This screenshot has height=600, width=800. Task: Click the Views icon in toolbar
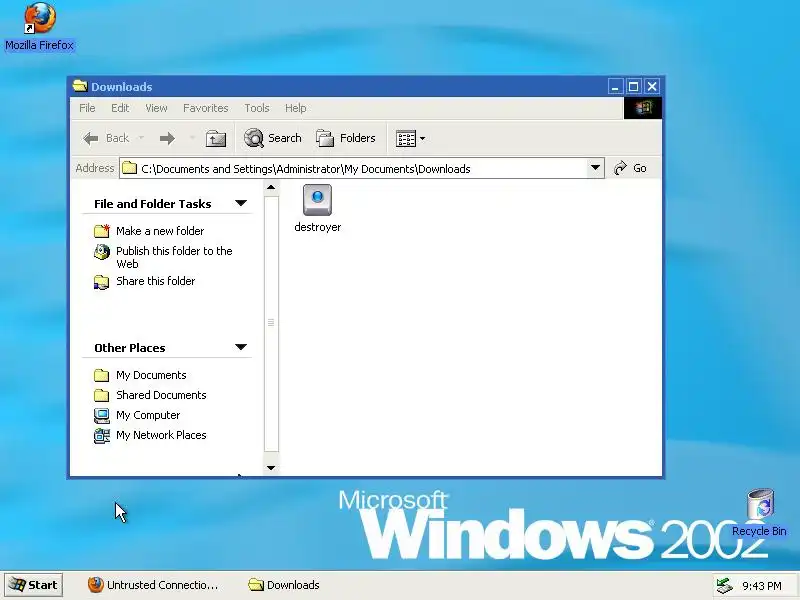(406, 138)
